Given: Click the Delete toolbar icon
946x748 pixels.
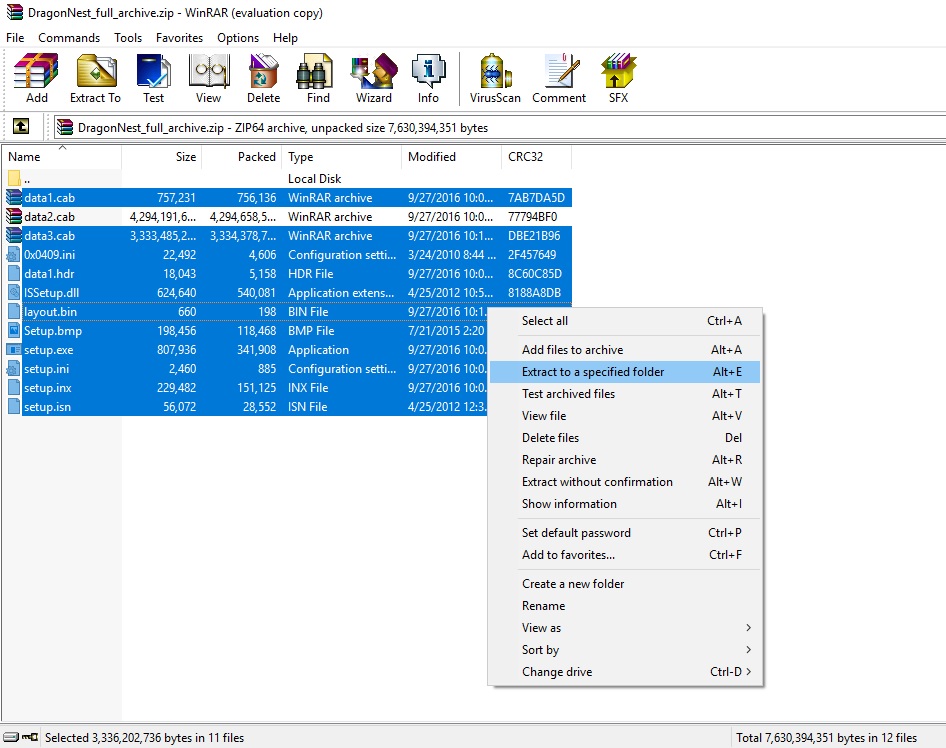Looking at the screenshot, I should 264,78.
